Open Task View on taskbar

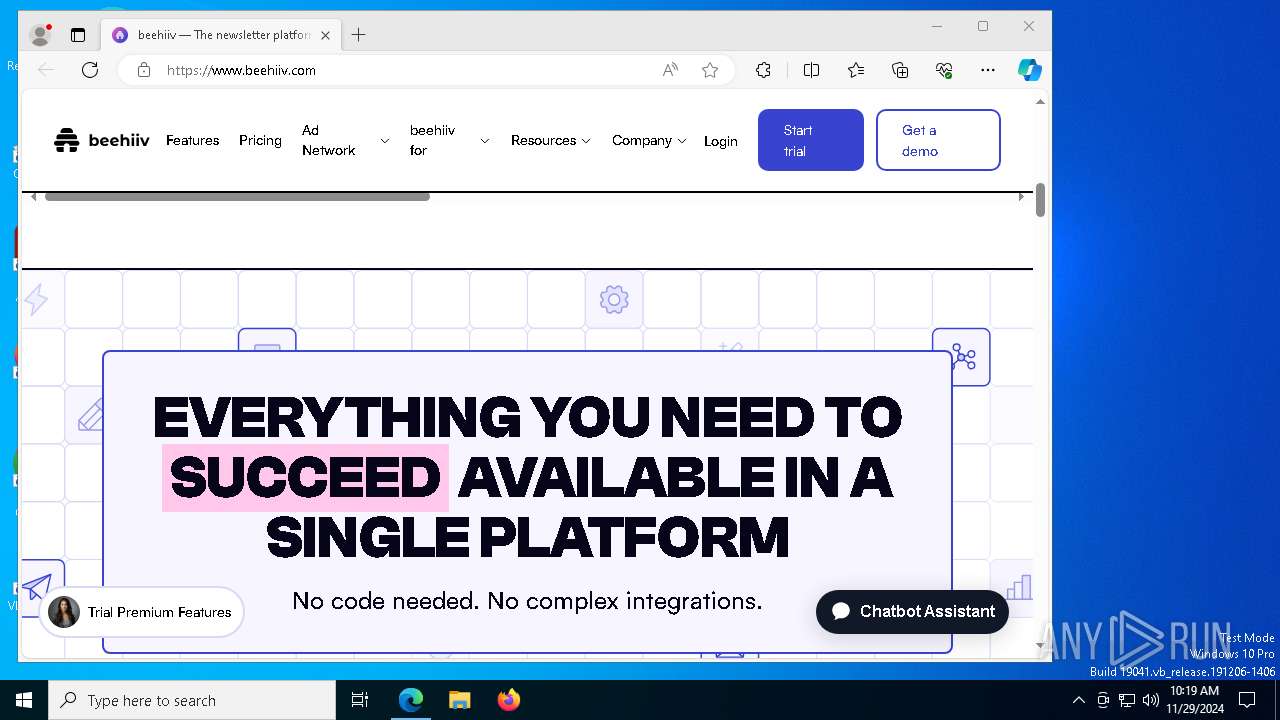(x=360, y=700)
